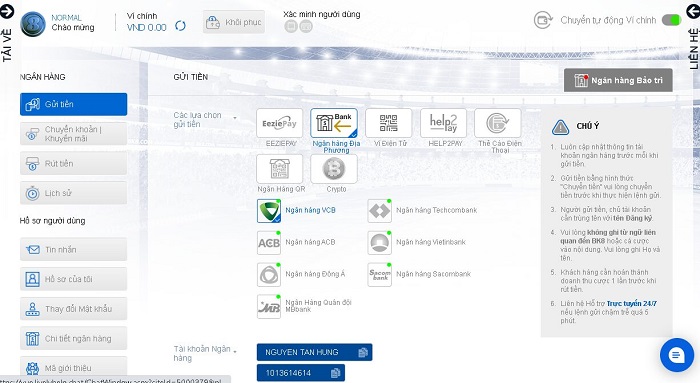Viewport: 700px width, 383px height.
Task: Open the Gửi tiền sidebar menu
Action: coord(73,104)
